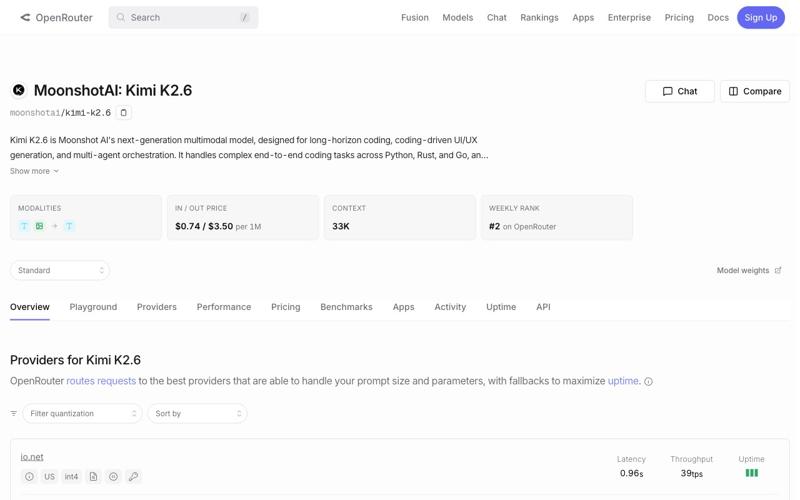The image size is (800, 500).
Task: Follow the uptime link in the description
Action: [623, 381]
